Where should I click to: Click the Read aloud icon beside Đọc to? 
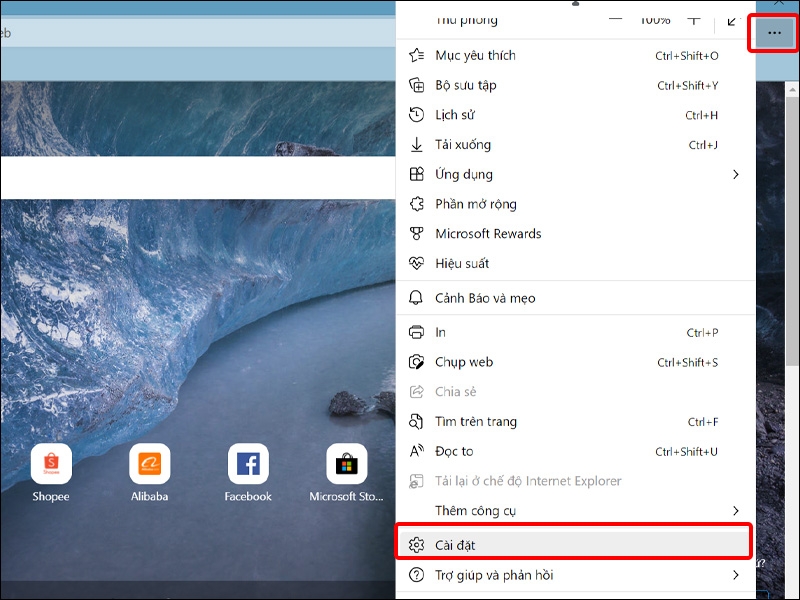416,451
